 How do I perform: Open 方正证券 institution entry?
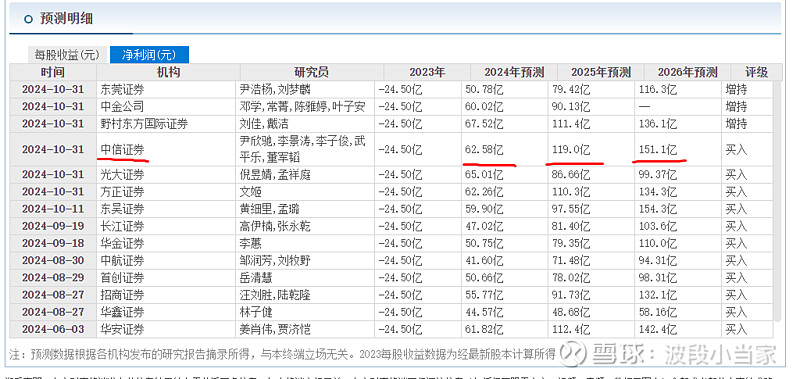click(122, 192)
